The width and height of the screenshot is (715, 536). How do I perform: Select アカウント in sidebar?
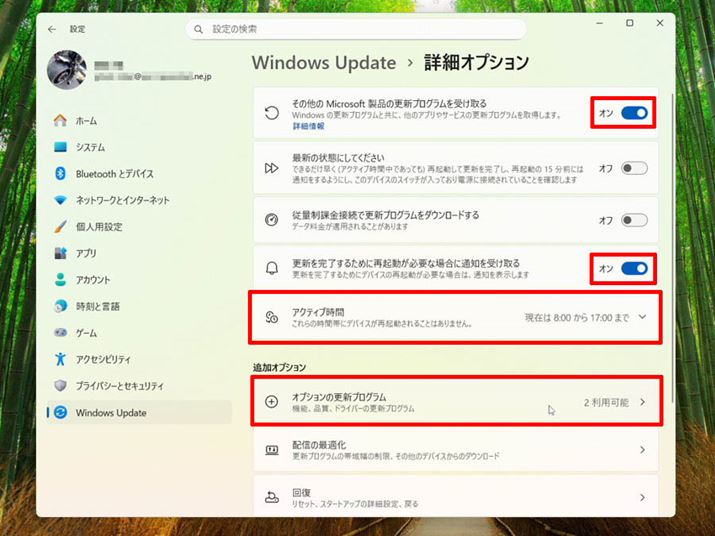coord(139,280)
